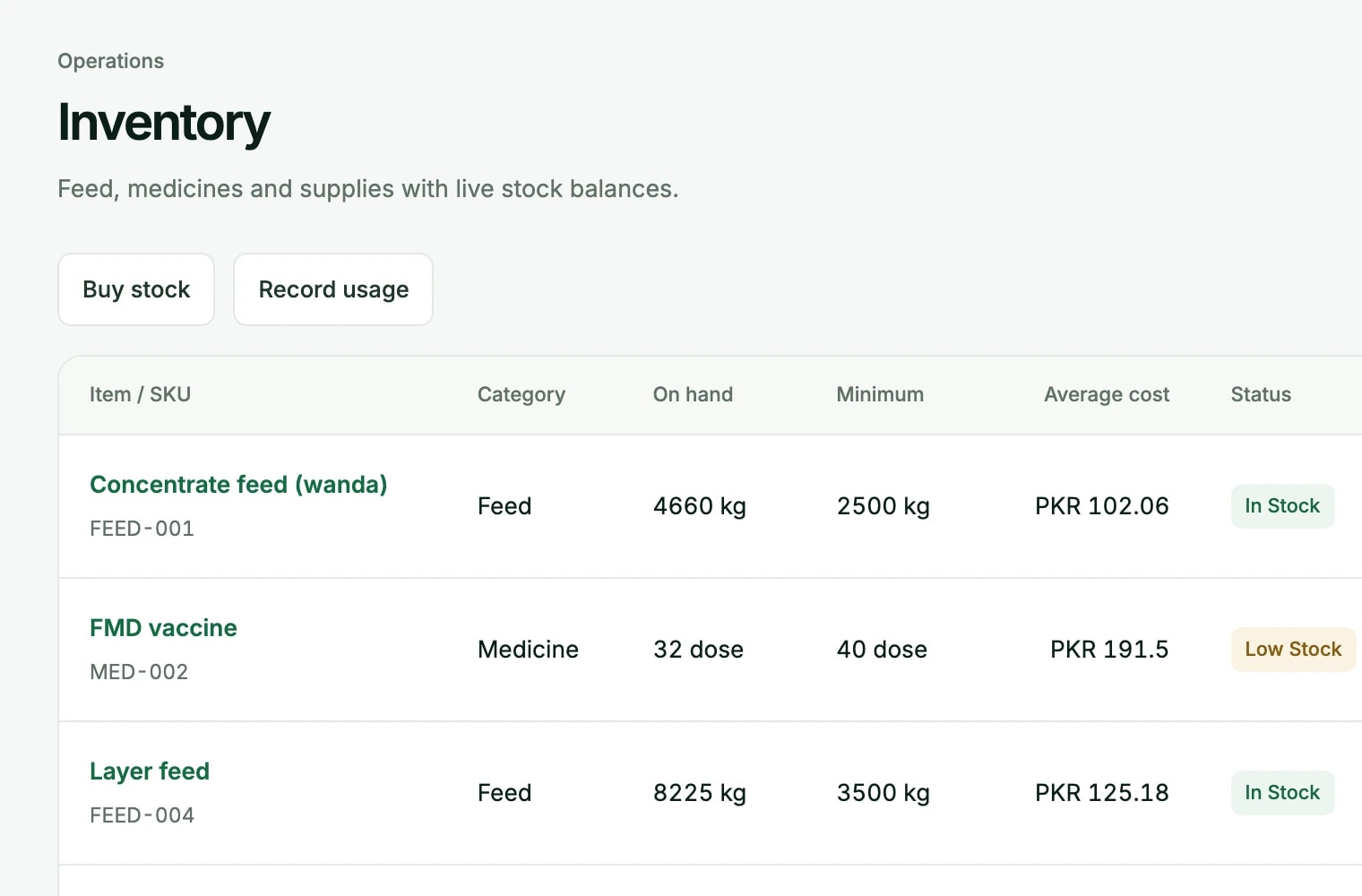
Task: Click the Minimum column header
Action: [880, 394]
